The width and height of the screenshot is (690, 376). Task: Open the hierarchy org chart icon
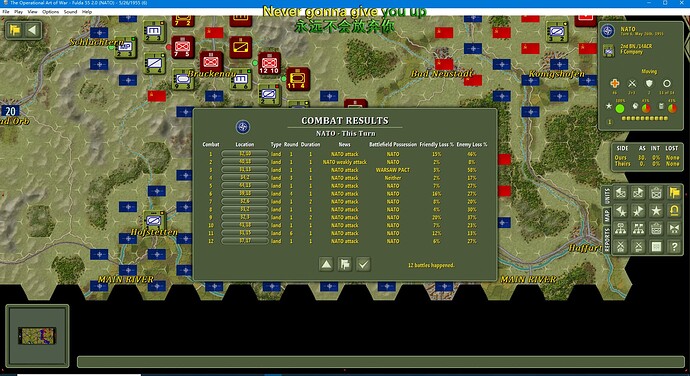coord(620,229)
